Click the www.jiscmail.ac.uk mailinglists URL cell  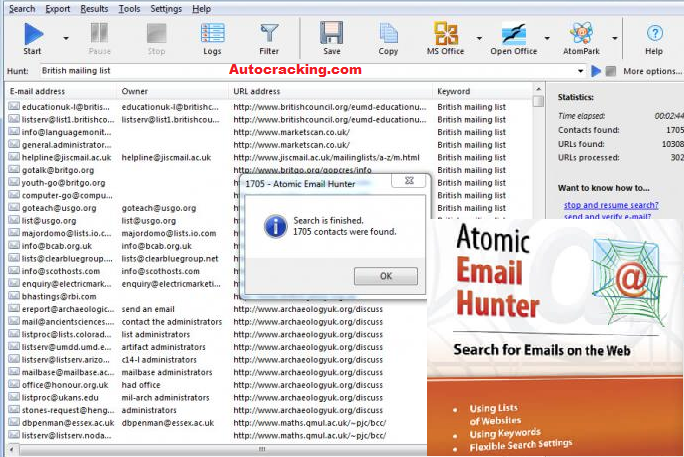point(326,157)
